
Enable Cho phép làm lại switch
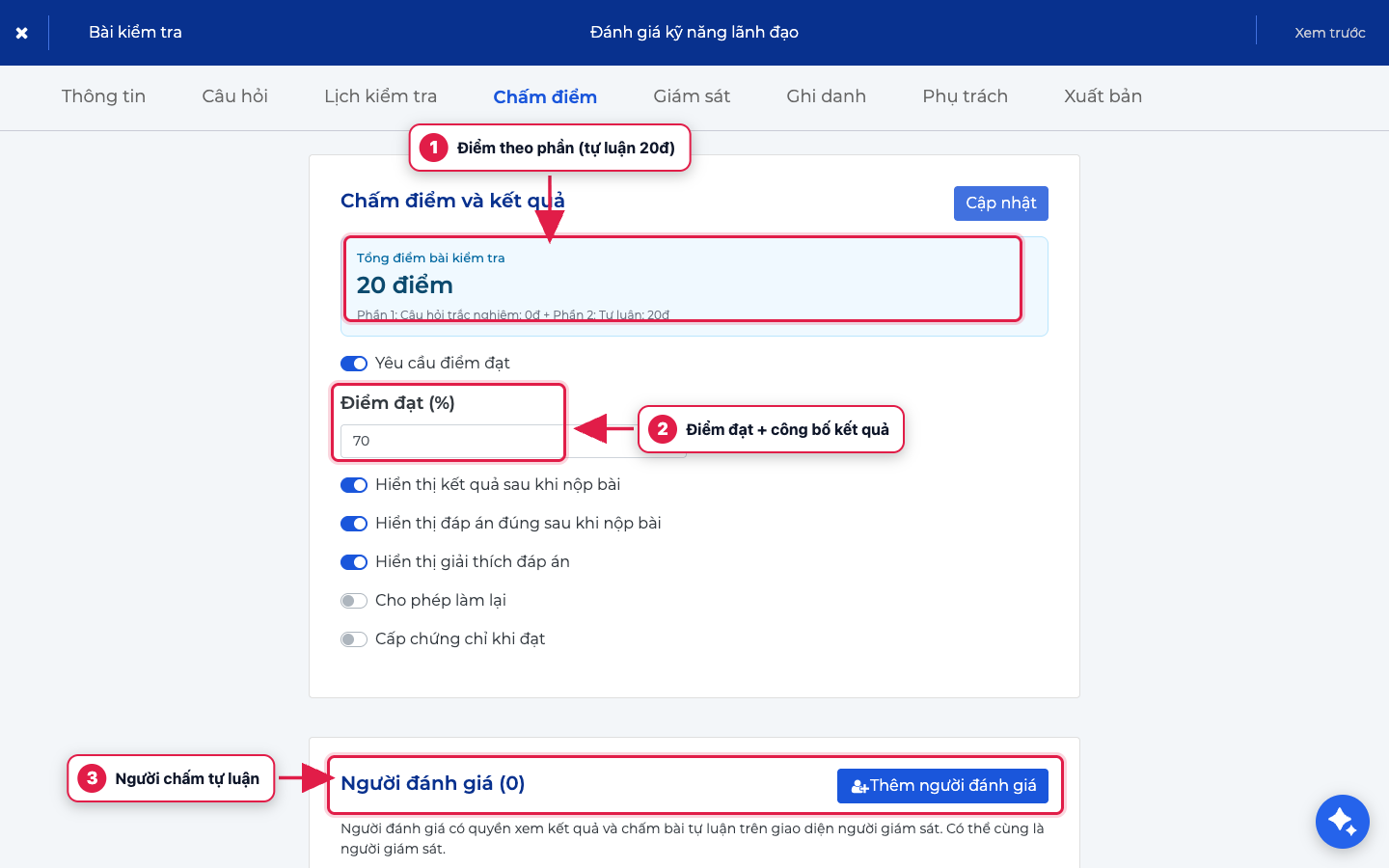(x=354, y=601)
